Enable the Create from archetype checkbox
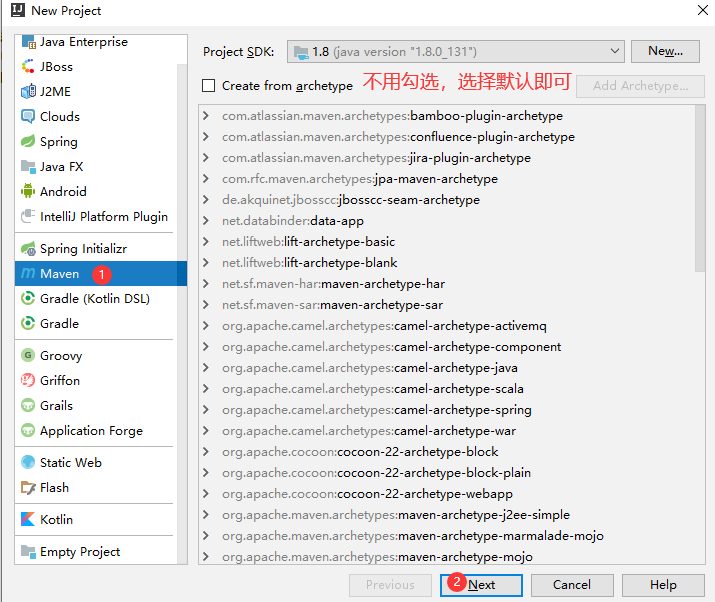The width and height of the screenshot is (715, 602). (x=208, y=86)
